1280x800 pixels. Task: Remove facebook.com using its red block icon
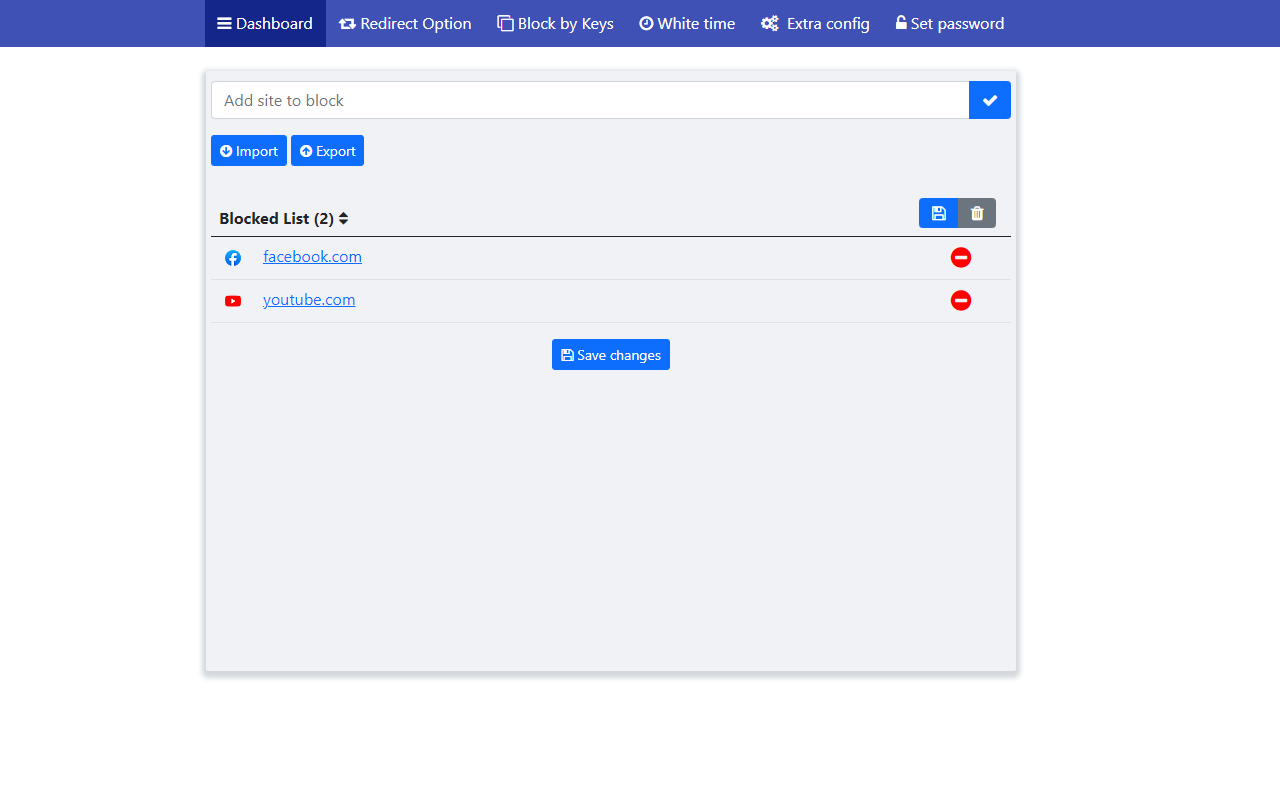960,257
